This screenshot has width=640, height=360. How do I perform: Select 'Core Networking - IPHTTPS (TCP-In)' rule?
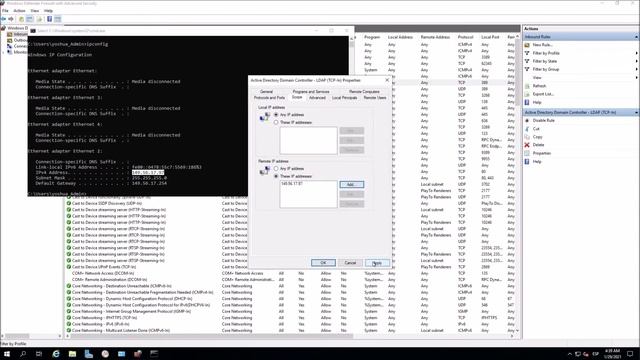pos(104,318)
